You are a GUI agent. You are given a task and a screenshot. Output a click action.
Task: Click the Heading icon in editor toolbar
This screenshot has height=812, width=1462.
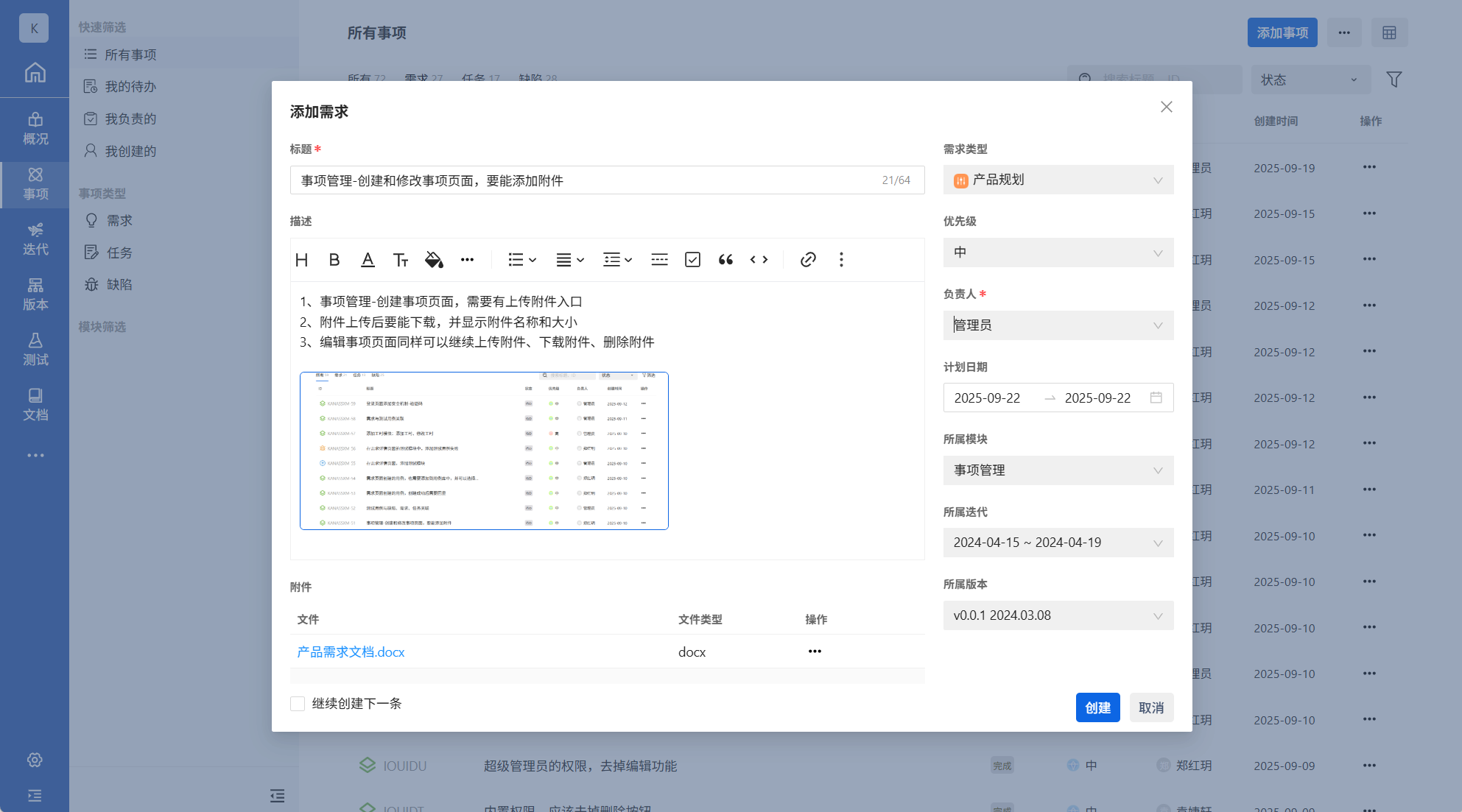coord(301,260)
